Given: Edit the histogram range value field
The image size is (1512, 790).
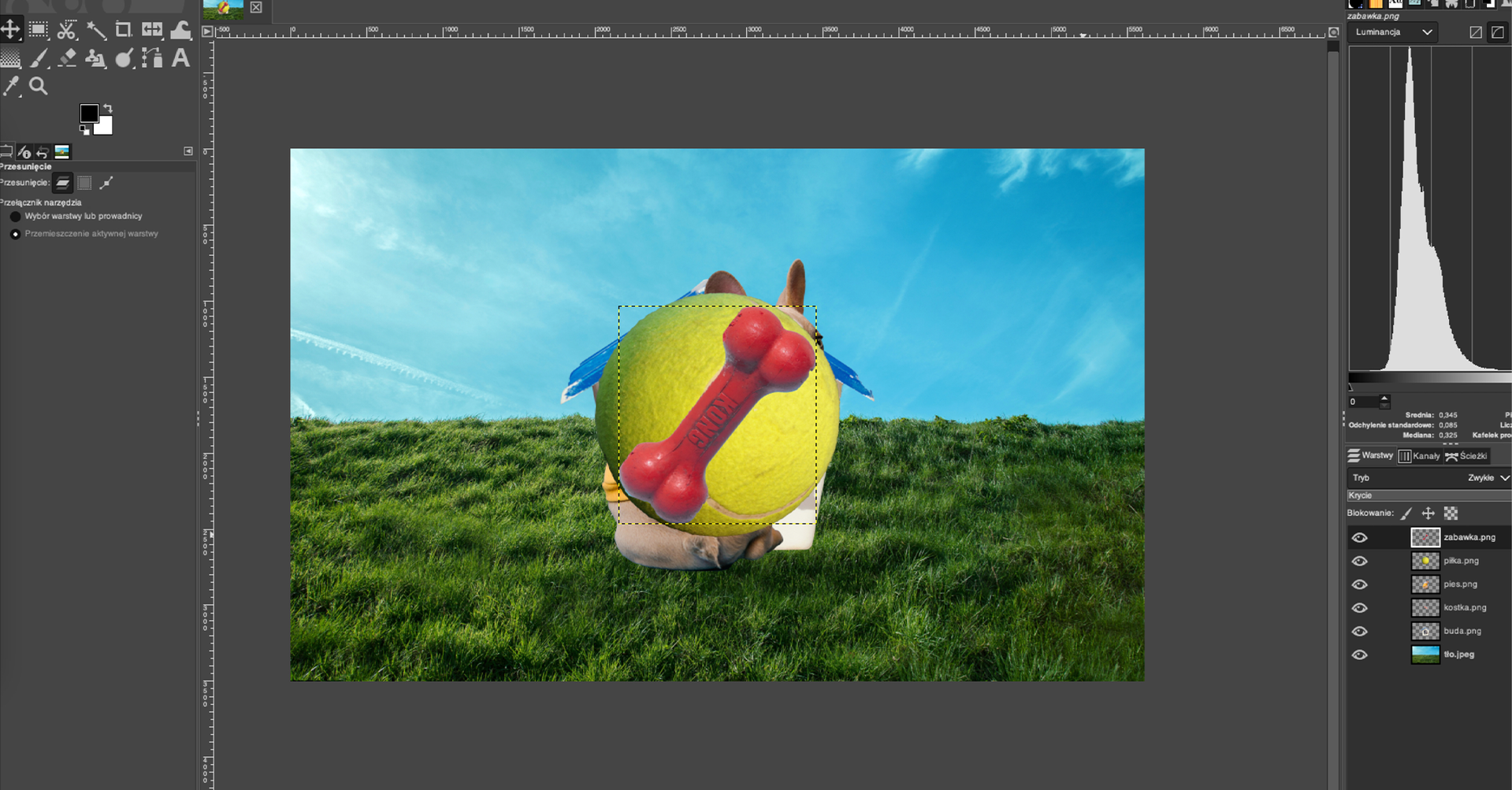Looking at the screenshot, I should click(x=1363, y=402).
